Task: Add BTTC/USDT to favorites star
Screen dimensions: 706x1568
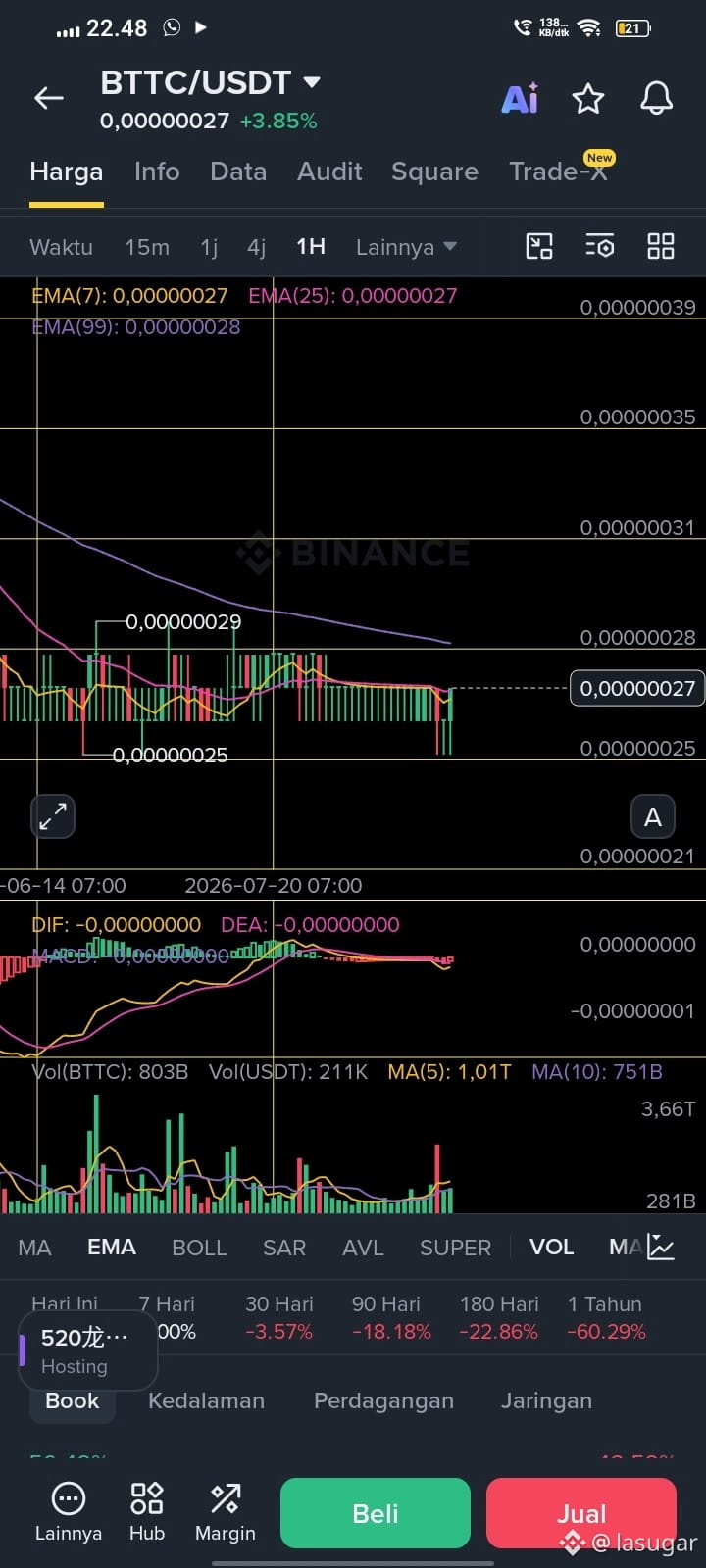Action: point(587,98)
